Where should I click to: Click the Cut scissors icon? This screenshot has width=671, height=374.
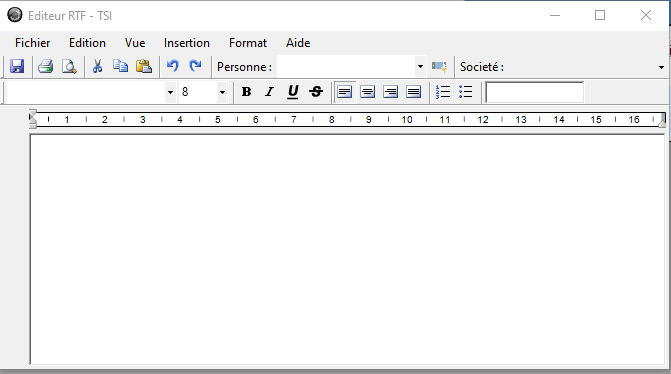click(x=98, y=66)
